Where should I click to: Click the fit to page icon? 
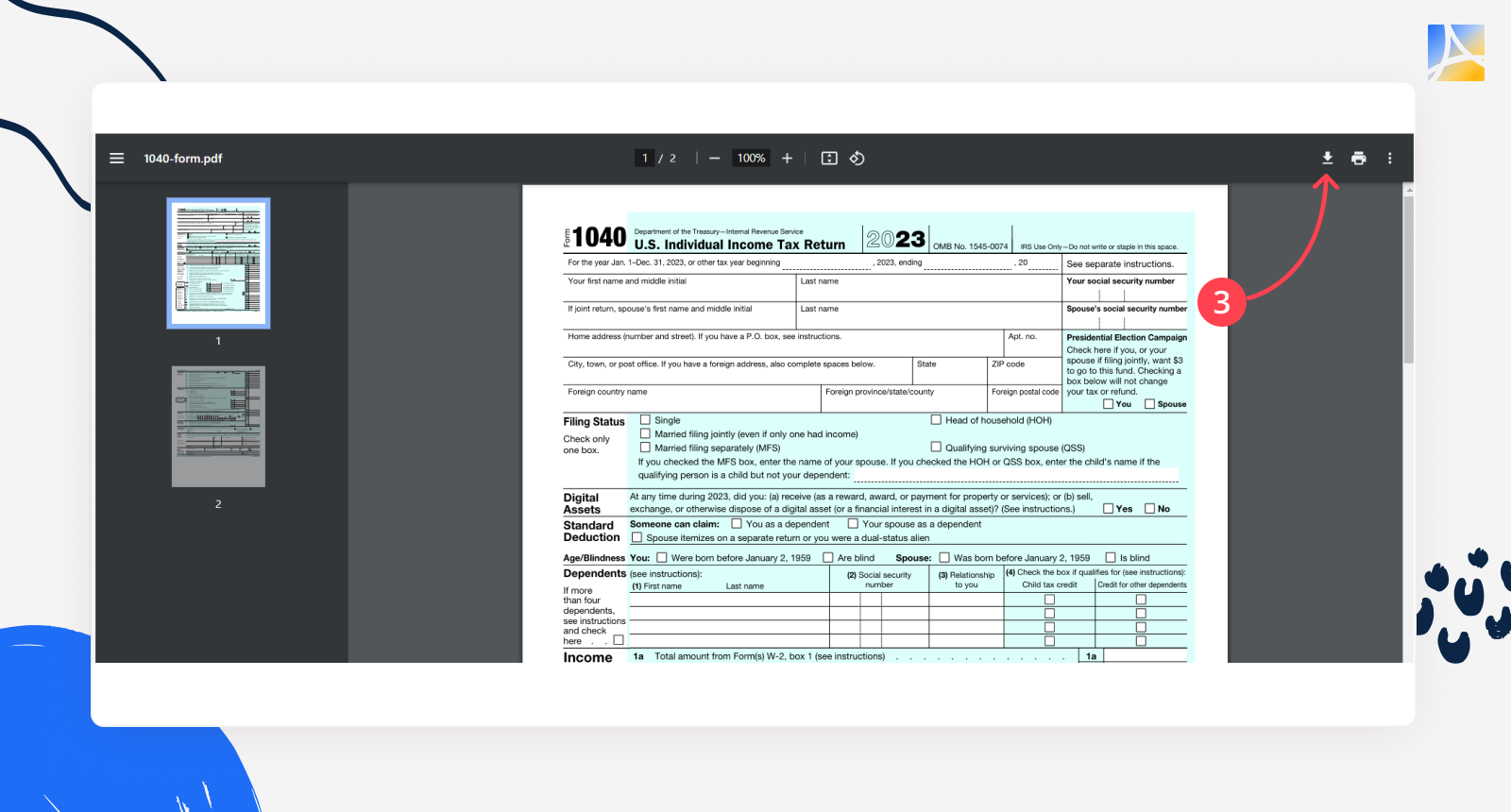click(x=829, y=159)
